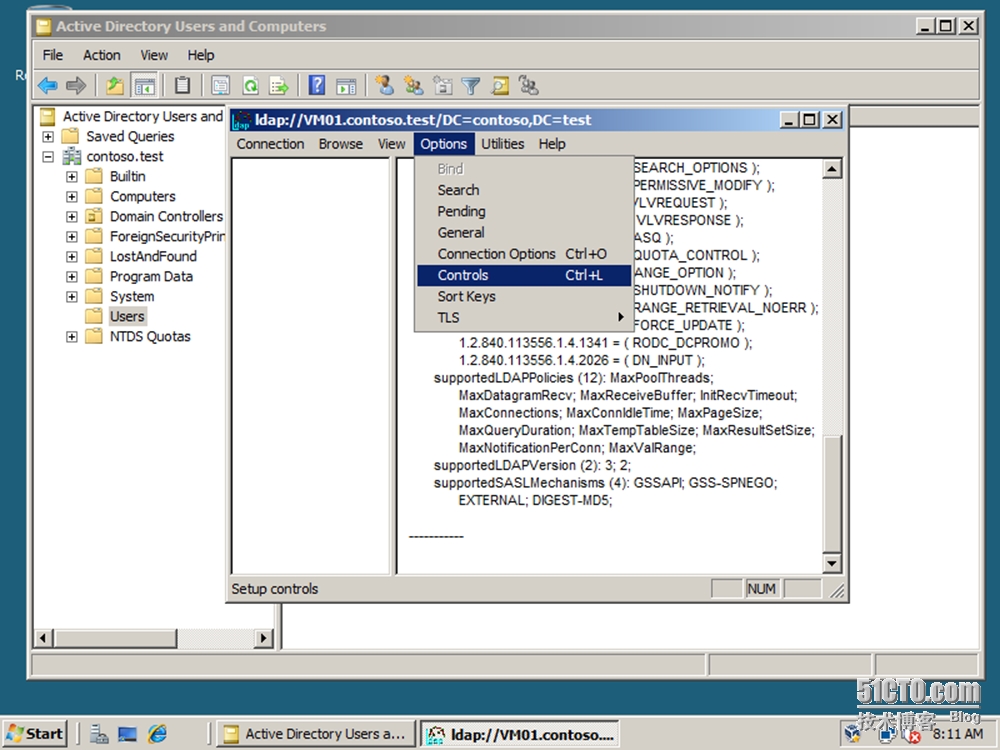Click the Options menu in ldp window
1000x750 pixels.
tap(443, 144)
